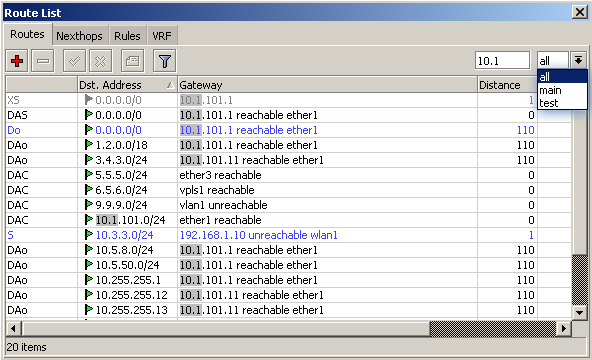Click the minus remove route button
Image resolution: width=592 pixels, height=360 pixels.
(43, 61)
